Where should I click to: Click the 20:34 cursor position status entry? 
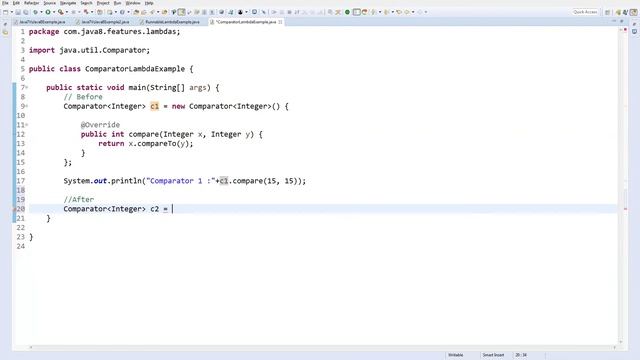521,355
